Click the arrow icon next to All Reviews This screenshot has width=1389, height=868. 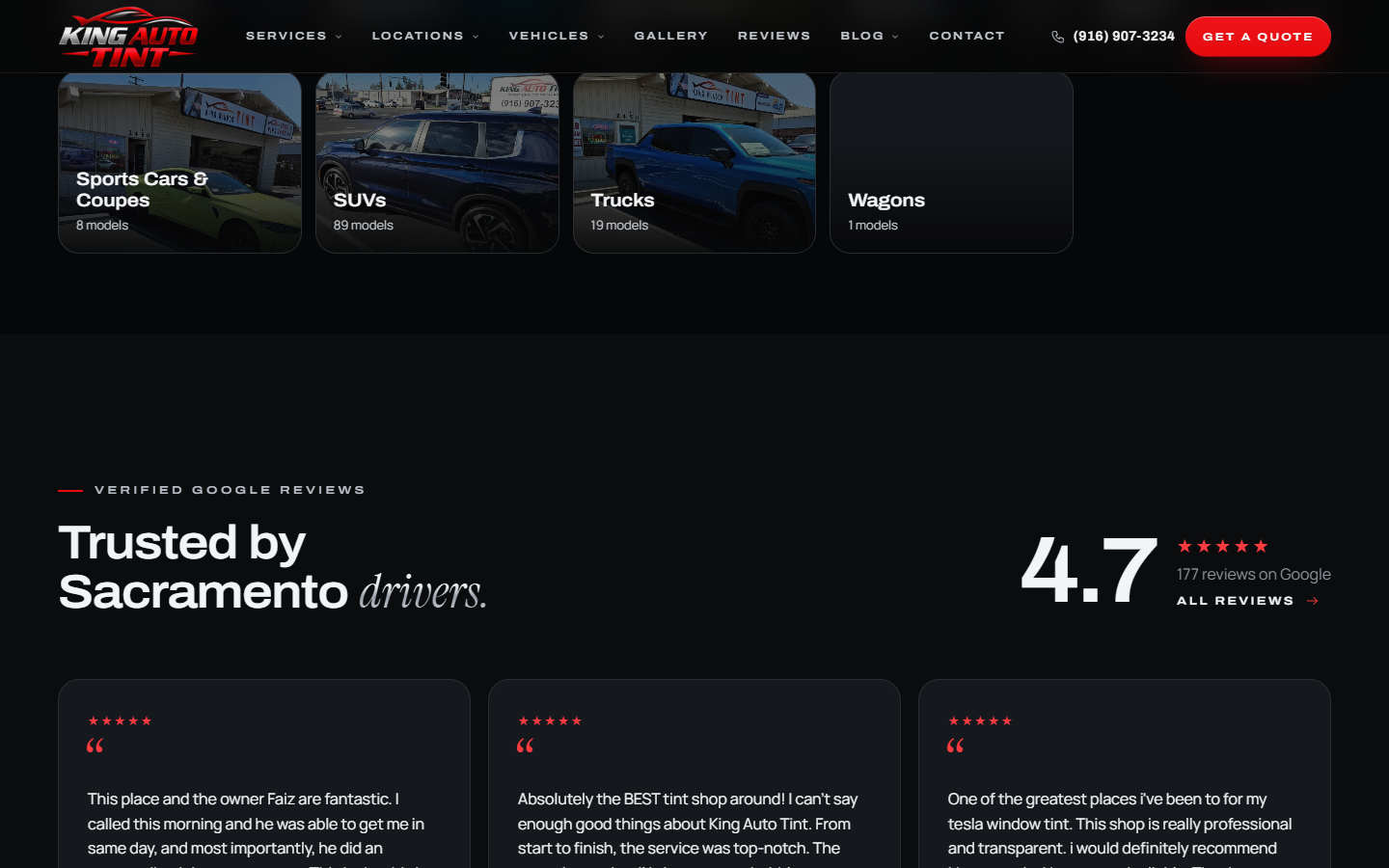pos(1313,601)
